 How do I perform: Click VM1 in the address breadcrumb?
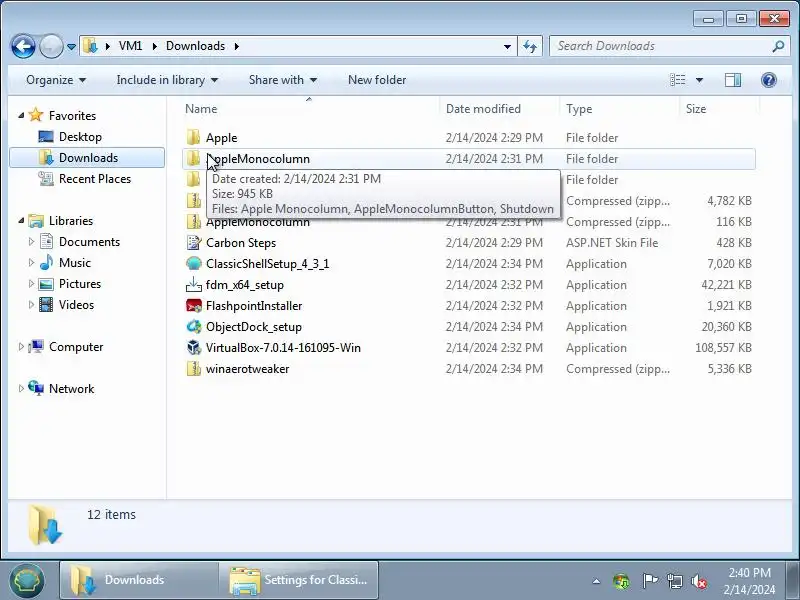click(130, 46)
